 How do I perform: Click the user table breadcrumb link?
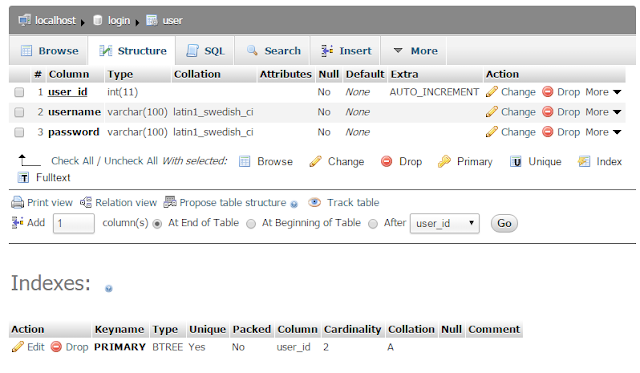coord(172,20)
